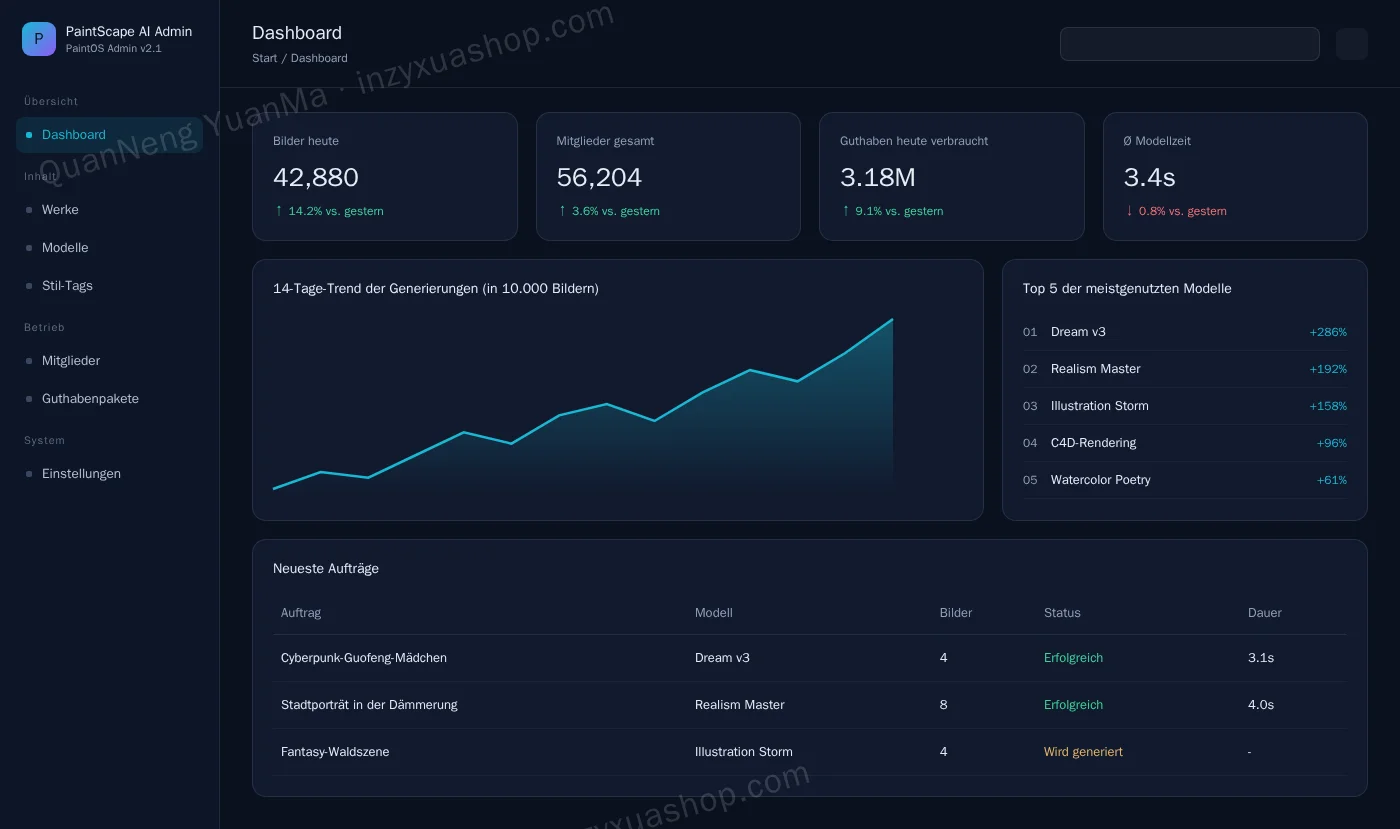1400x829 pixels.
Task: Open Einstellungen in the sidebar
Action: tap(109, 474)
